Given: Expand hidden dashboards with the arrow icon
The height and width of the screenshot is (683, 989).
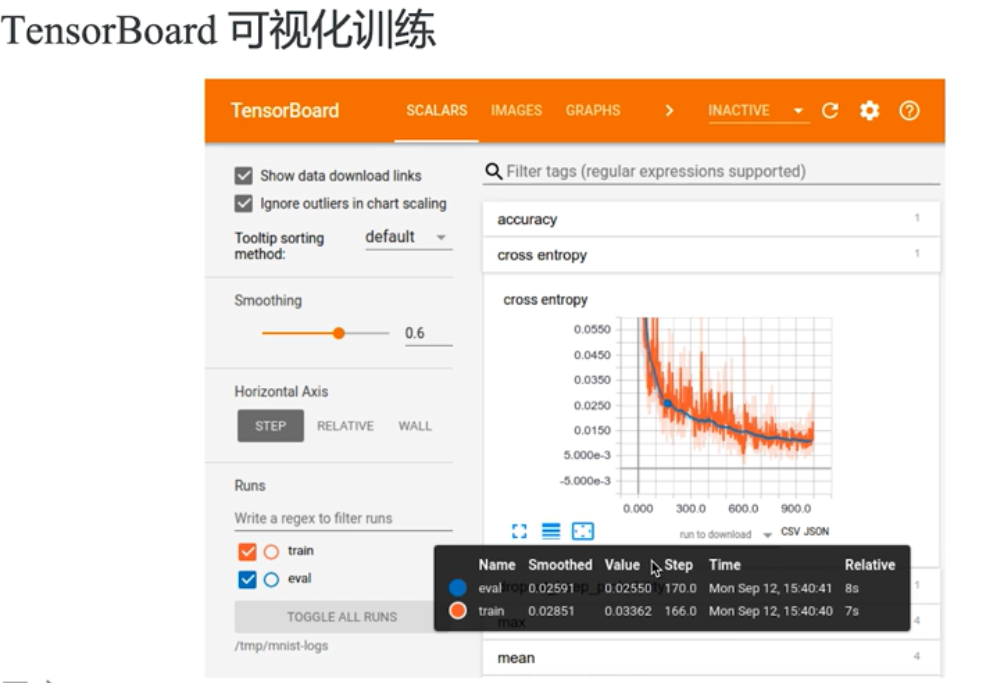Looking at the screenshot, I should [x=668, y=110].
